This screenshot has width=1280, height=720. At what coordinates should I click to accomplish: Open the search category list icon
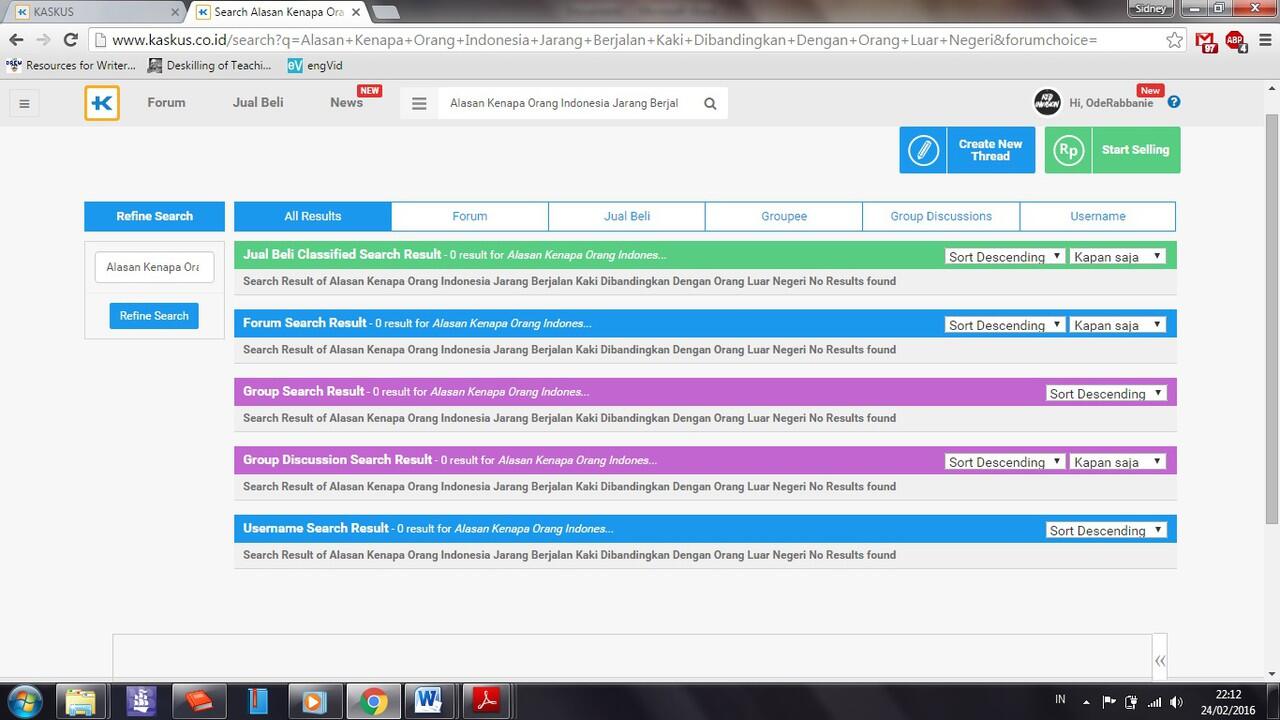pyautogui.click(x=419, y=103)
